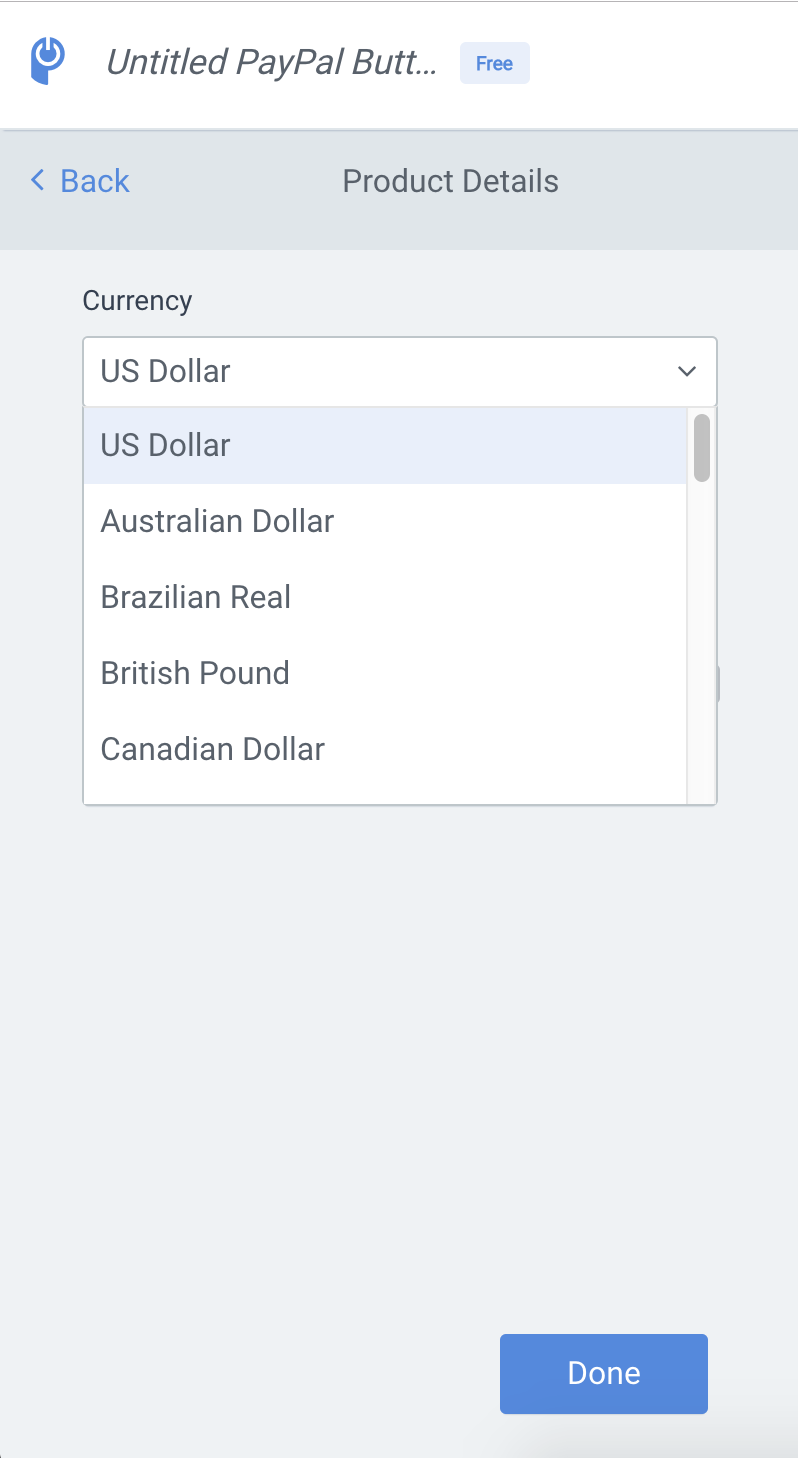Screen dimensions: 798x1458
Task: Choose Canadian Dollar from the list
Action: click(x=385, y=749)
